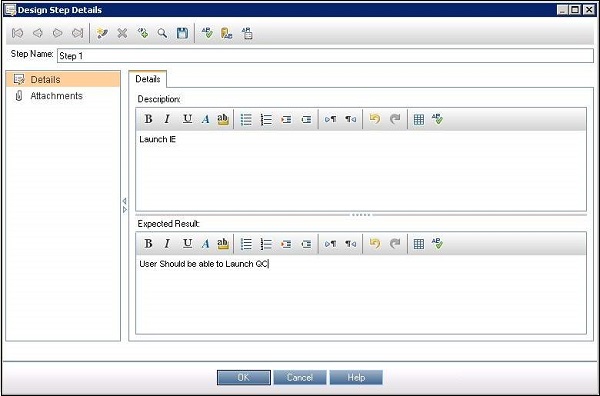Insert numbered list in Expected Result editor
The width and height of the screenshot is (600, 396).
click(266, 244)
